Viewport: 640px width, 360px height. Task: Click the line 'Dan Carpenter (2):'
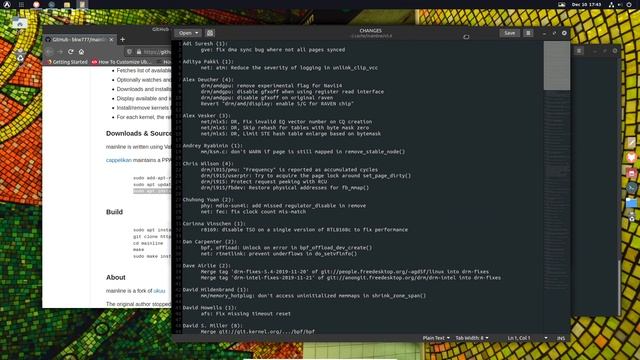pyautogui.click(x=210, y=242)
